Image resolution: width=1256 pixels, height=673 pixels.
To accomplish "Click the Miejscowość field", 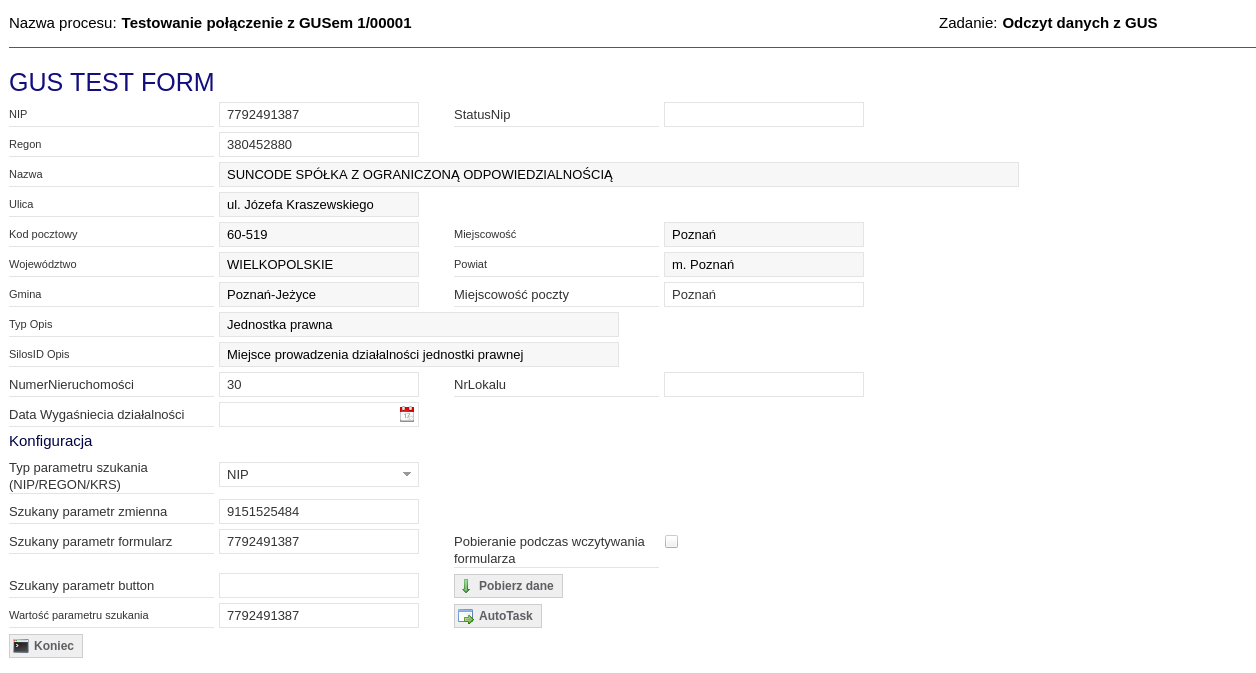I will [x=764, y=234].
